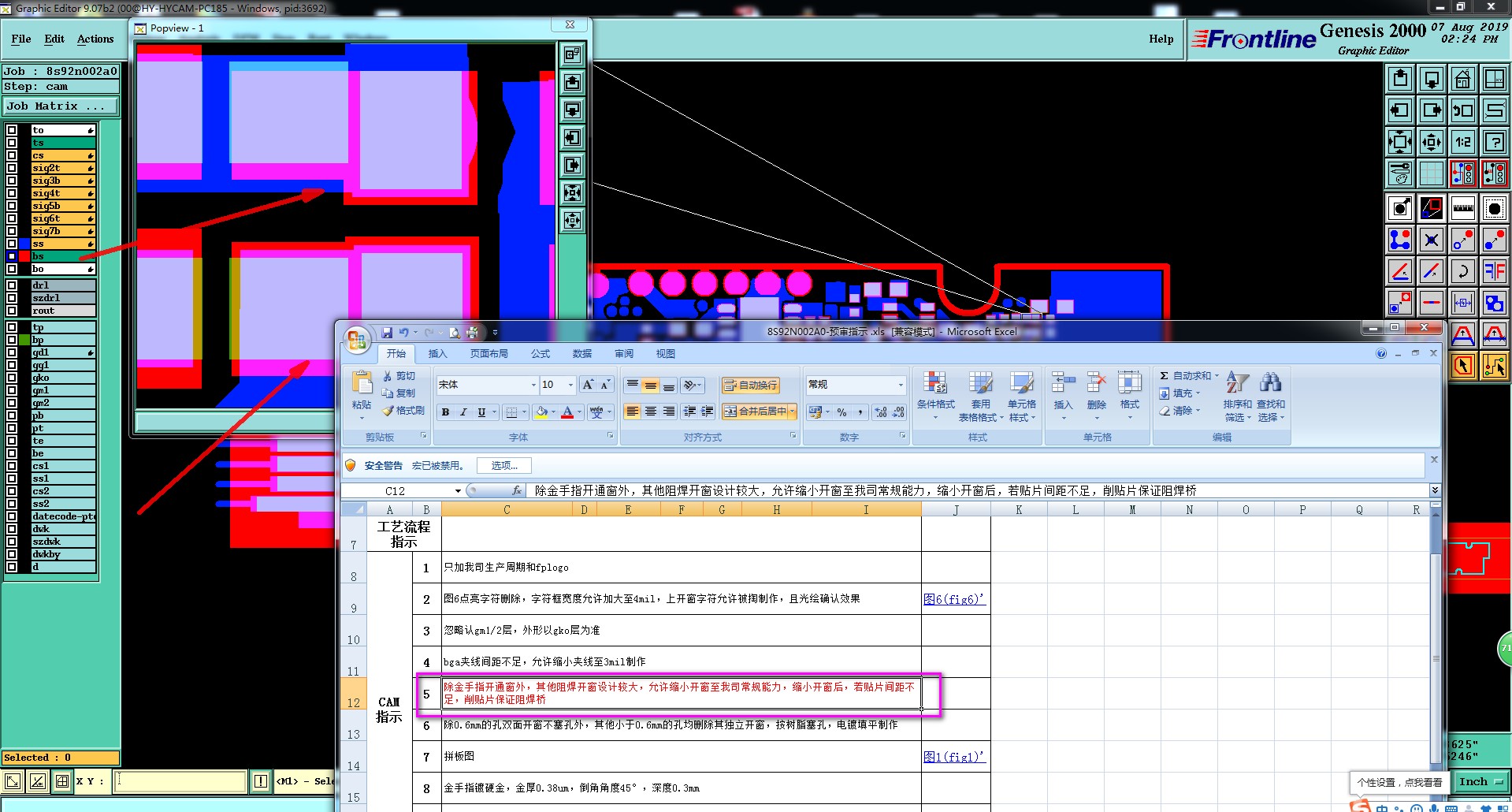This screenshot has height=812, width=1512.
Task: Open Excel font name dropdown
Action: pos(533,385)
